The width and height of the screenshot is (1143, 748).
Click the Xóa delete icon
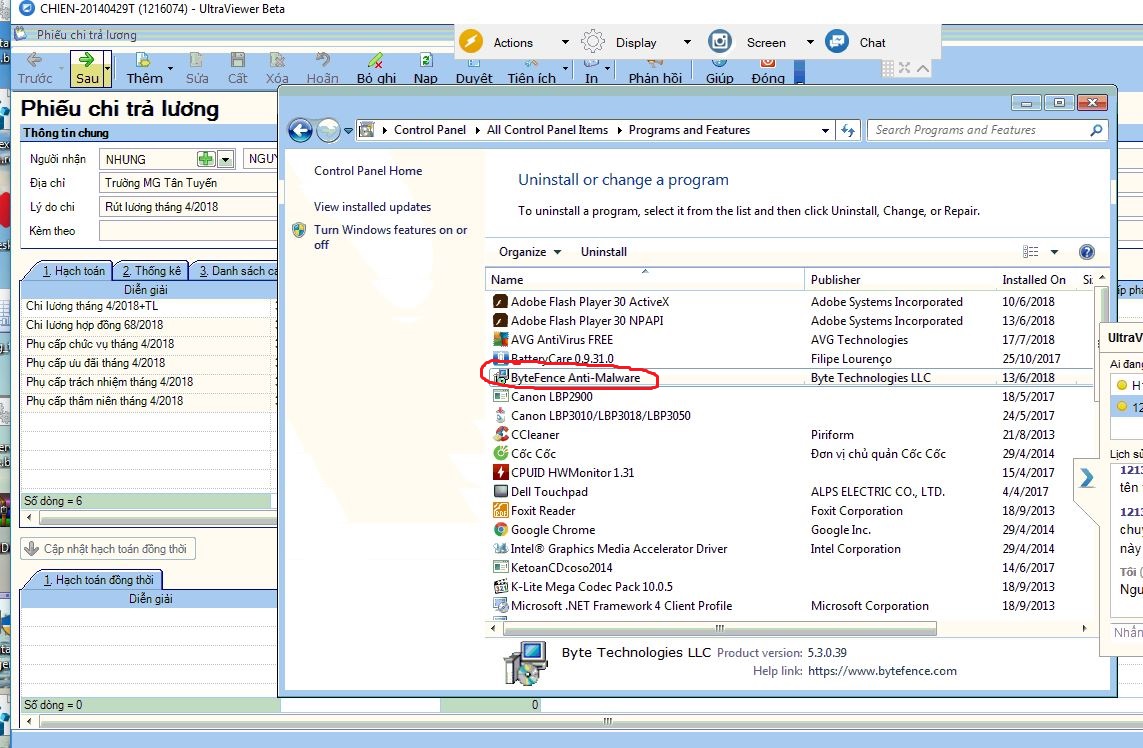[277, 61]
